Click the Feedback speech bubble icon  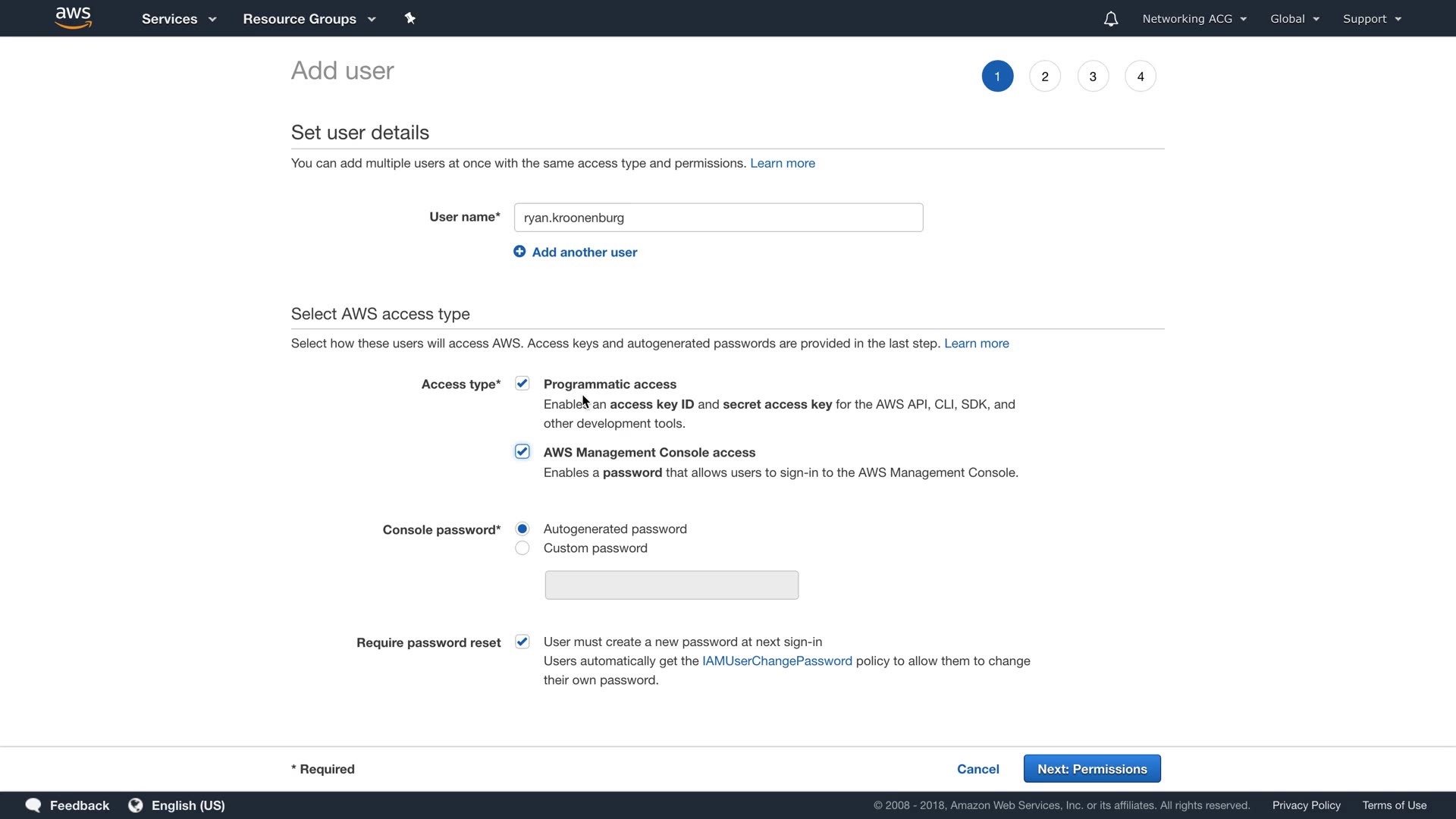click(33, 805)
